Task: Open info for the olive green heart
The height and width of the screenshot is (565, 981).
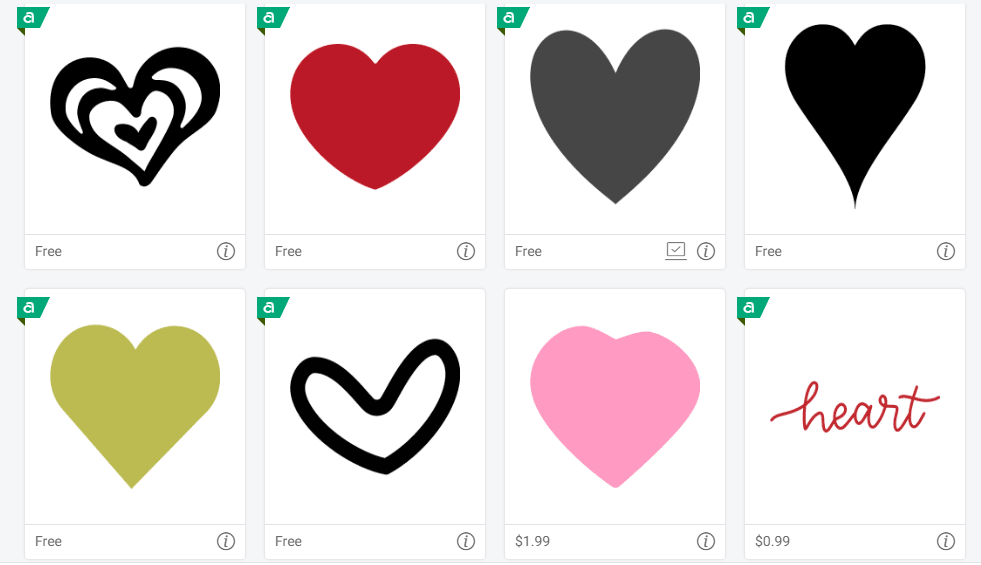Action: pos(226,541)
